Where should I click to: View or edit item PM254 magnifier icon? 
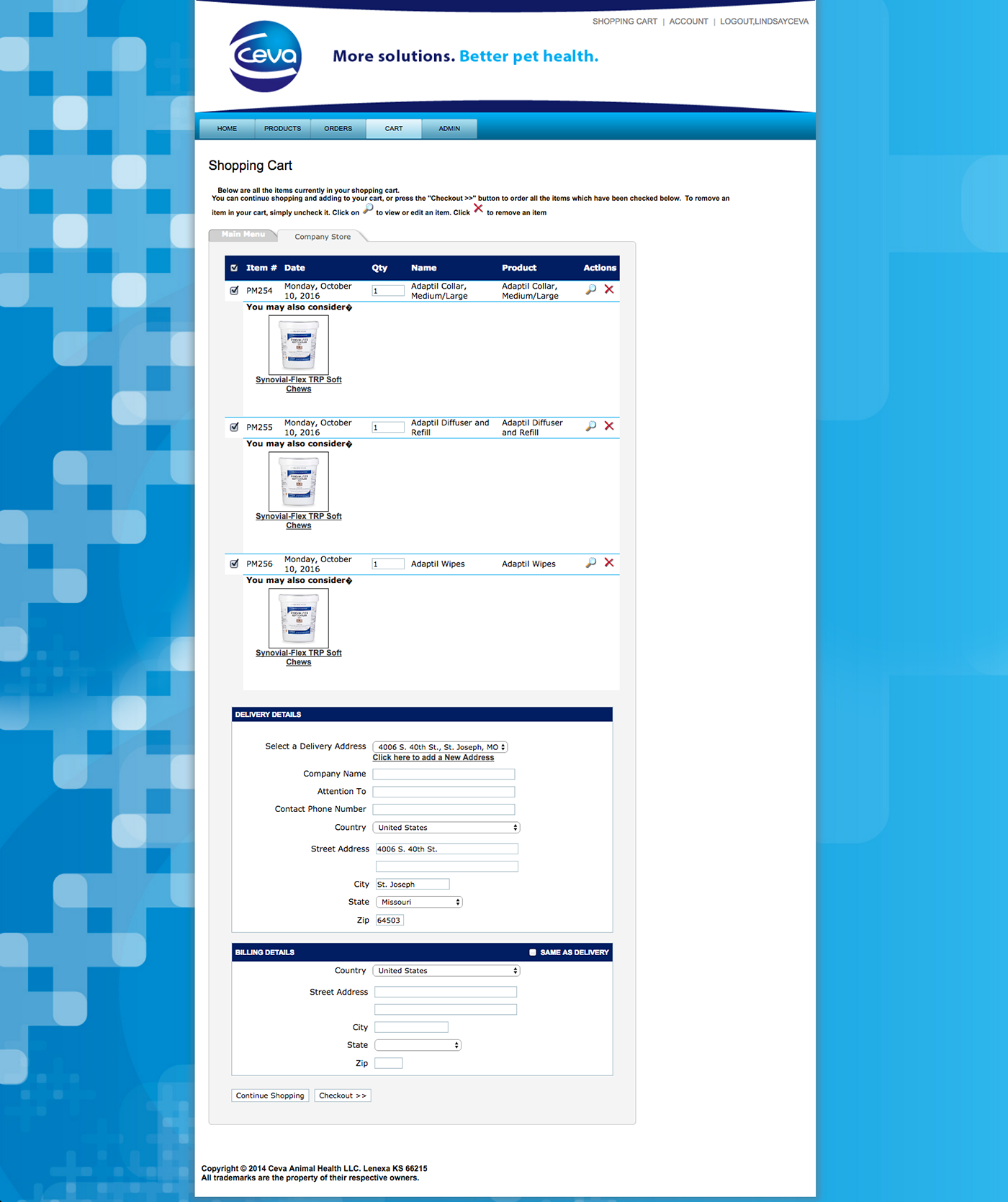point(590,289)
